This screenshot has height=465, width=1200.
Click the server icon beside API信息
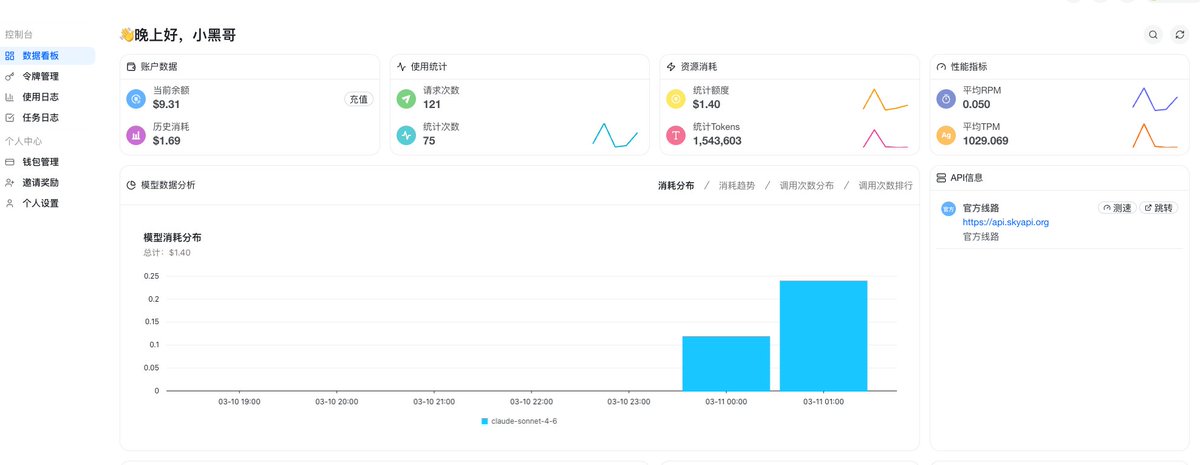[942, 177]
